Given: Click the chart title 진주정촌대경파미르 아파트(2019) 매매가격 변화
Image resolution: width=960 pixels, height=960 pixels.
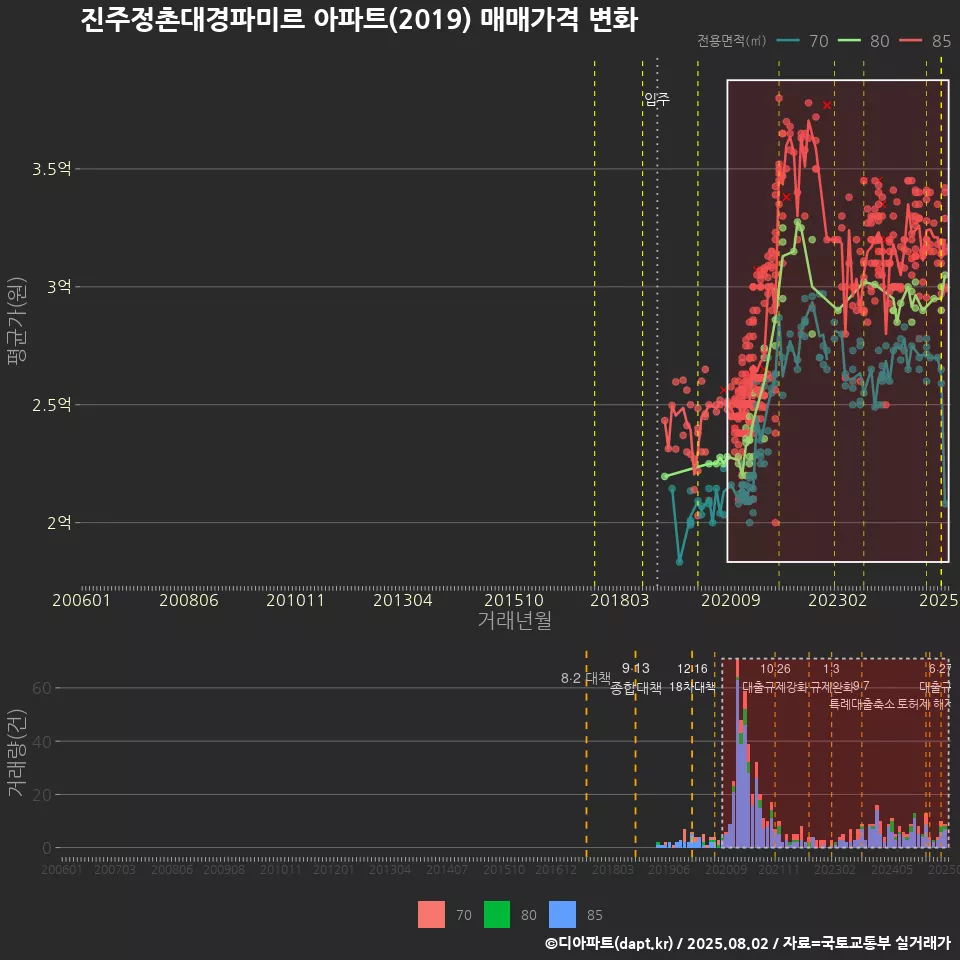Looking at the screenshot, I should point(359,19).
